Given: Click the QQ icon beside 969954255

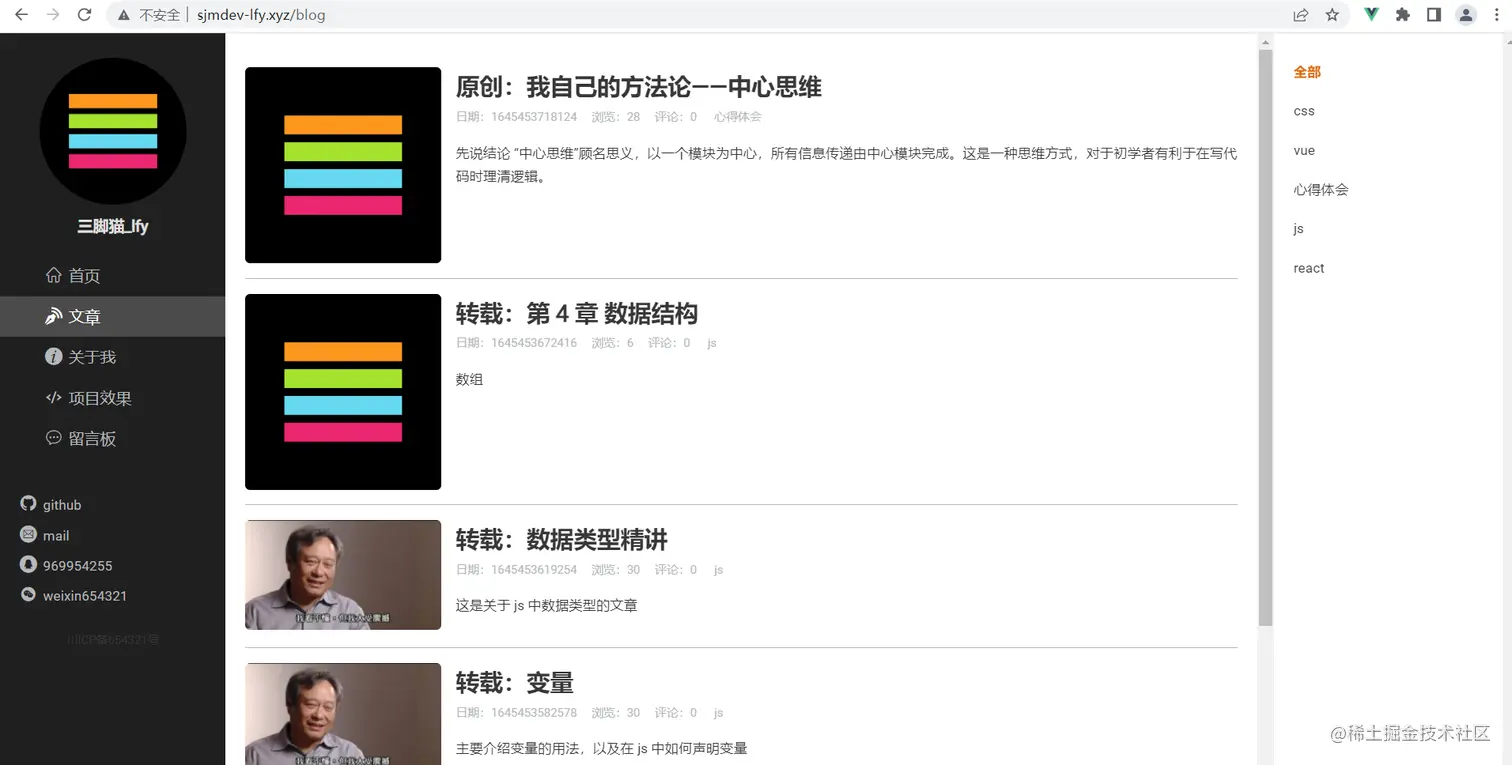Looking at the screenshot, I should pos(28,565).
